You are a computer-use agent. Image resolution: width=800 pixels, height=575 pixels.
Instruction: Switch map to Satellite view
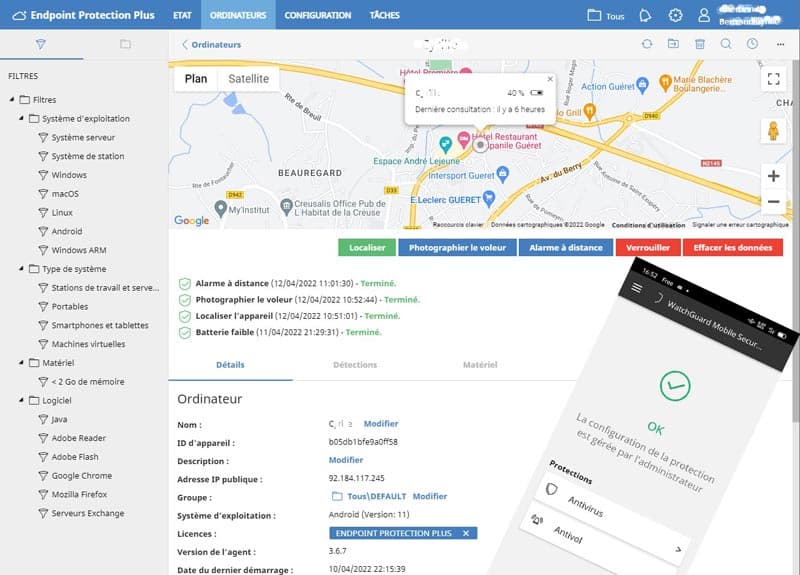(x=248, y=79)
